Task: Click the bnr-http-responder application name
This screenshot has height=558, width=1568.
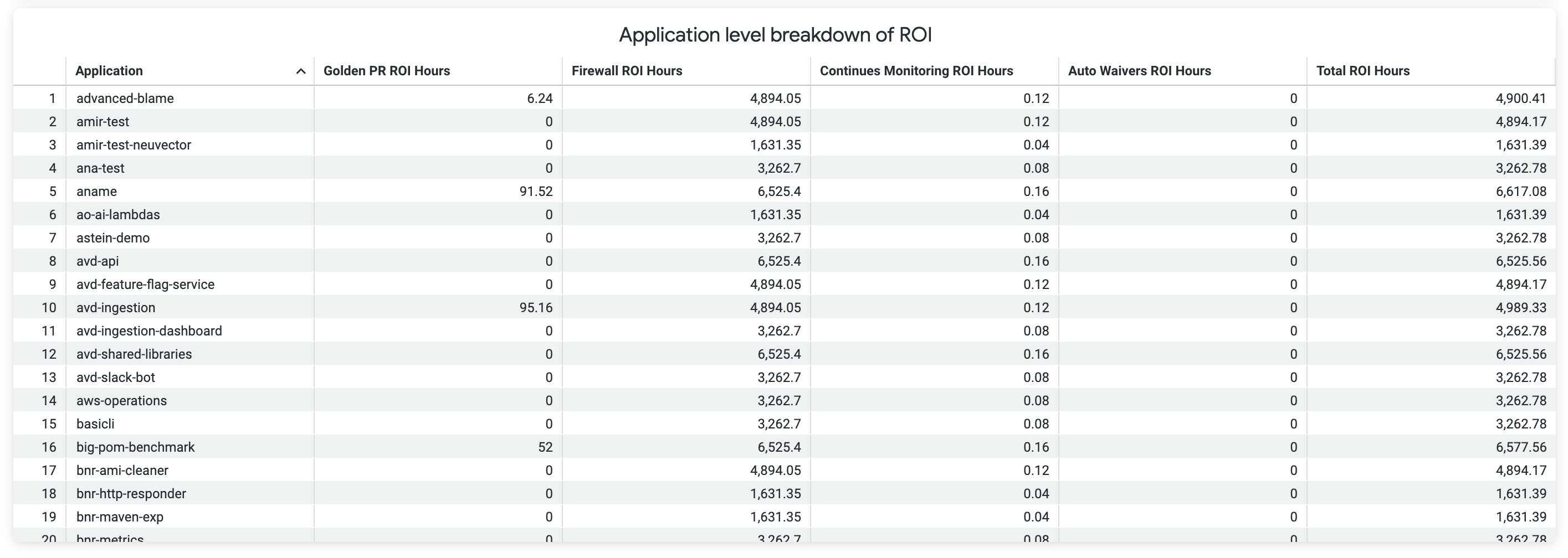Action: coord(131,494)
